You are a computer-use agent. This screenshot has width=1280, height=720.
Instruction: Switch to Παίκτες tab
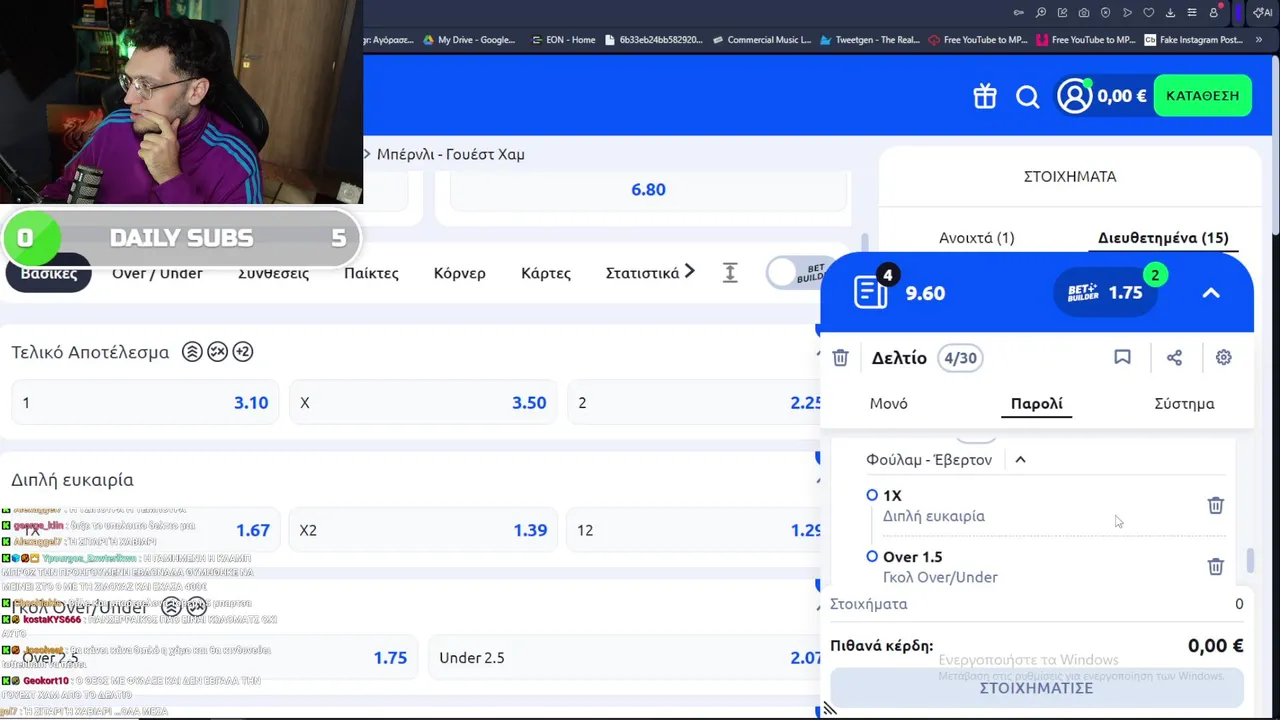pos(371,273)
